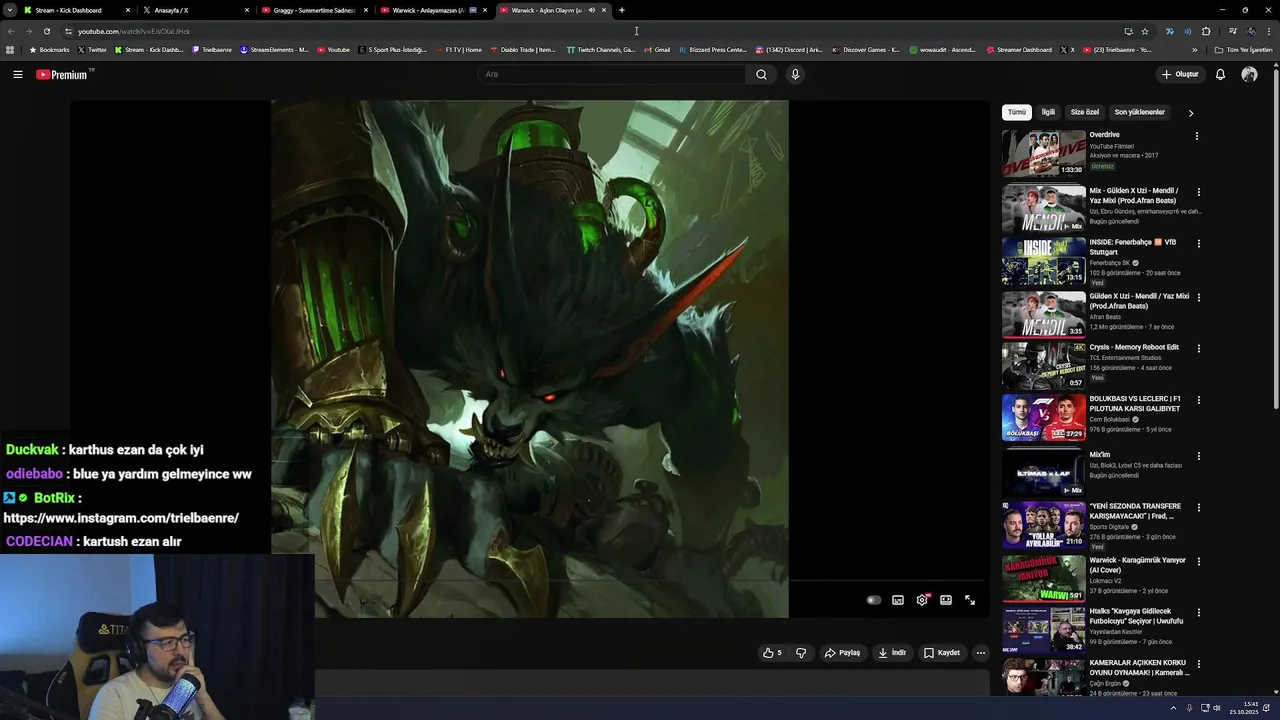
Task: Open options for the Overdrive video
Action: (1197, 136)
